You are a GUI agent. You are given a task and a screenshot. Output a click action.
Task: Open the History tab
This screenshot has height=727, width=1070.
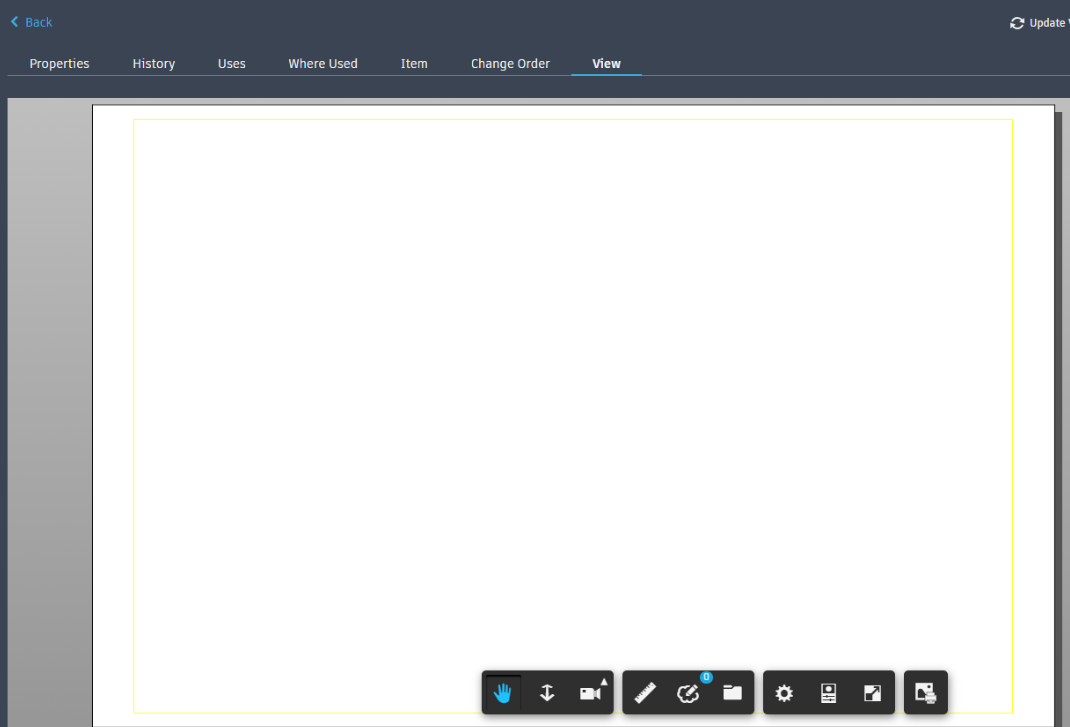[153, 63]
